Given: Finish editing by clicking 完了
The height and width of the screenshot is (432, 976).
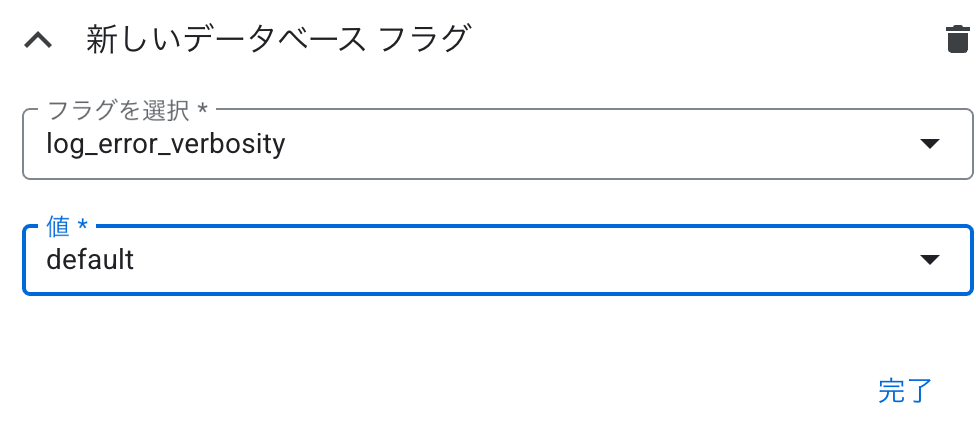Looking at the screenshot, I should click(905, 390).
